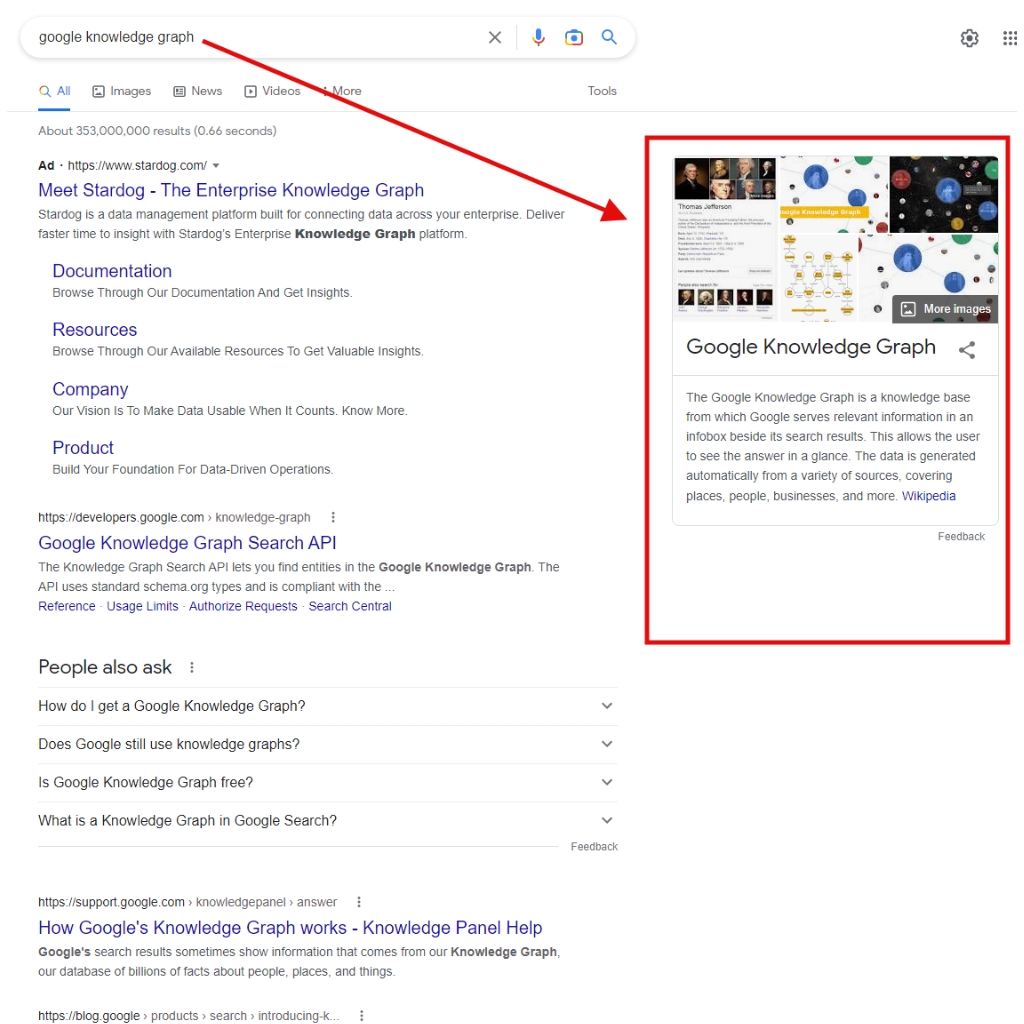Open 'How Google's Knowledge Graph works' result

click(x=290, y=927)
